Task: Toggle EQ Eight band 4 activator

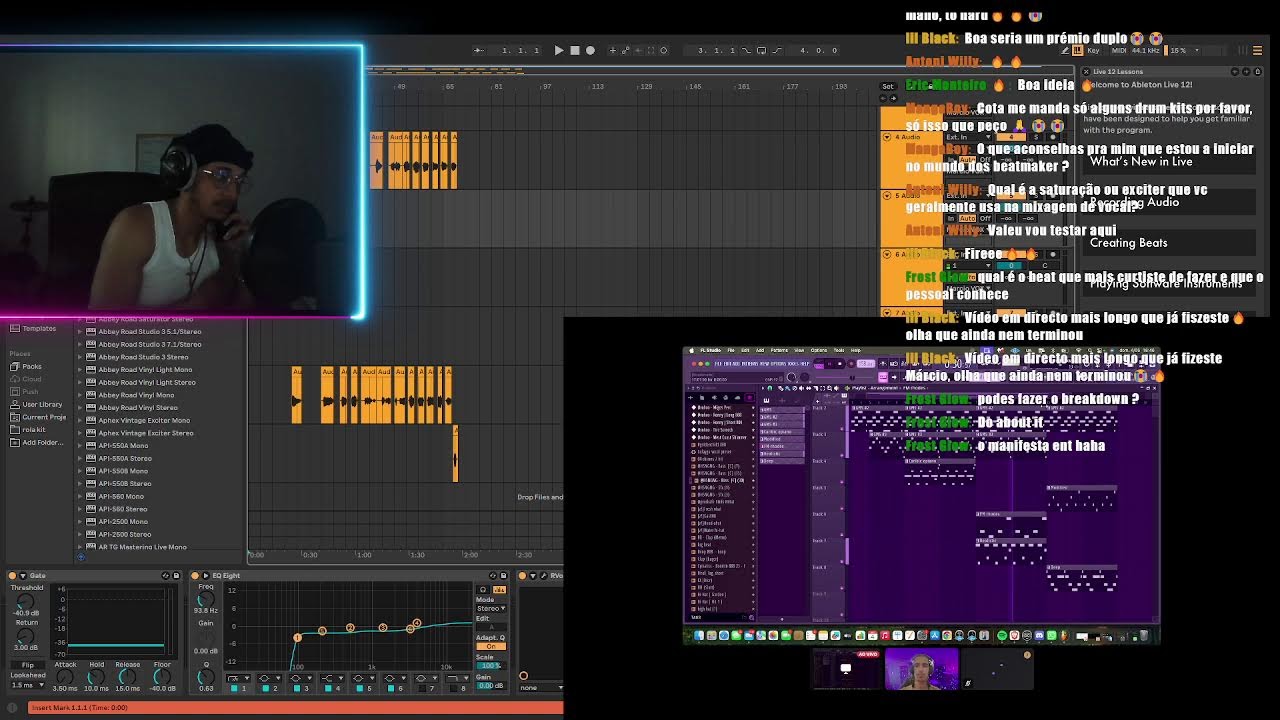Action: (328, 689)
